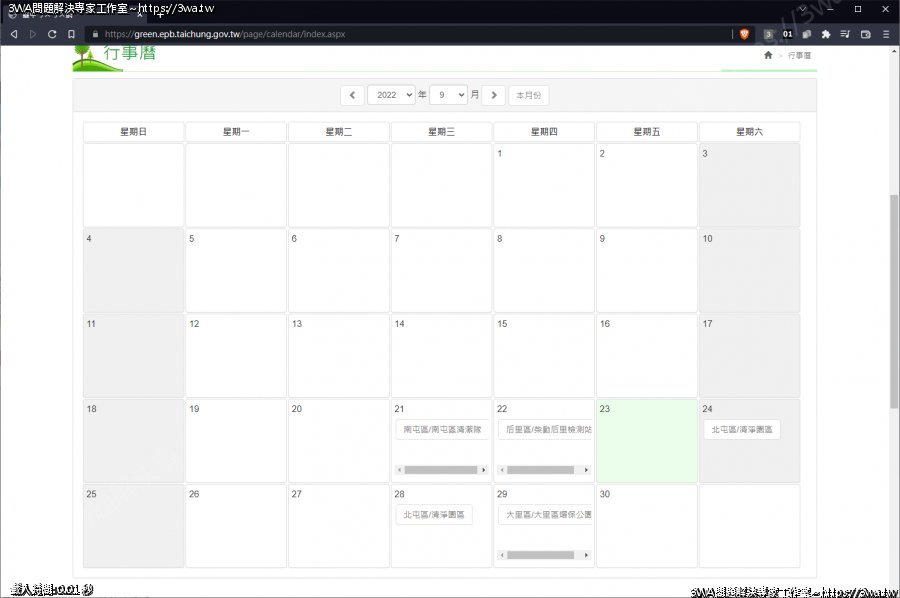Screen dimensions: 900x598
Task: Open the browser extensions puzzle icon
Action: 826,34
